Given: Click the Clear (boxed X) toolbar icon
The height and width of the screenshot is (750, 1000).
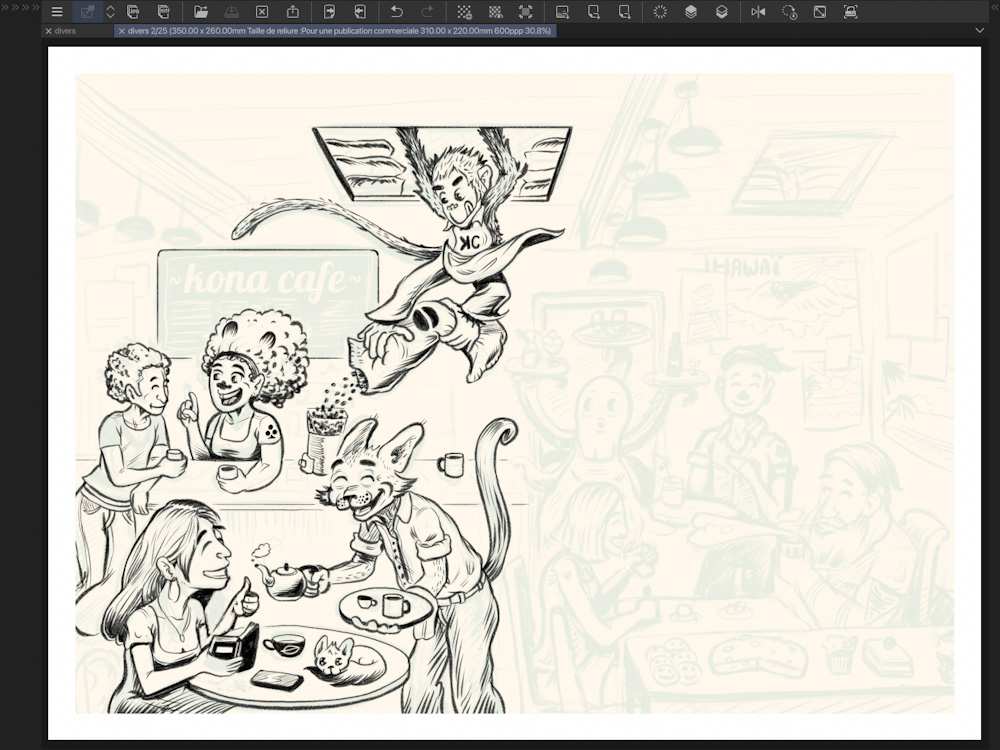Looking at the screenshot, I should pos(262,12).
